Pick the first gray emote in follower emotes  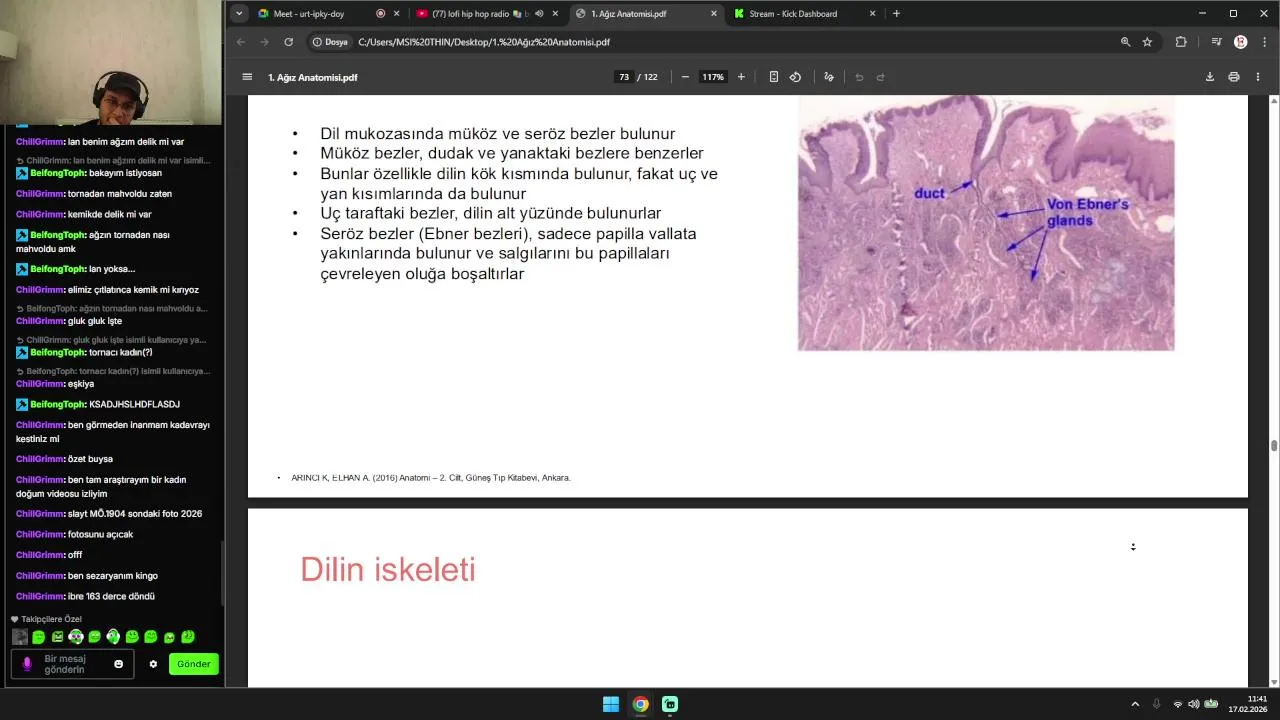tap(20, 637)
